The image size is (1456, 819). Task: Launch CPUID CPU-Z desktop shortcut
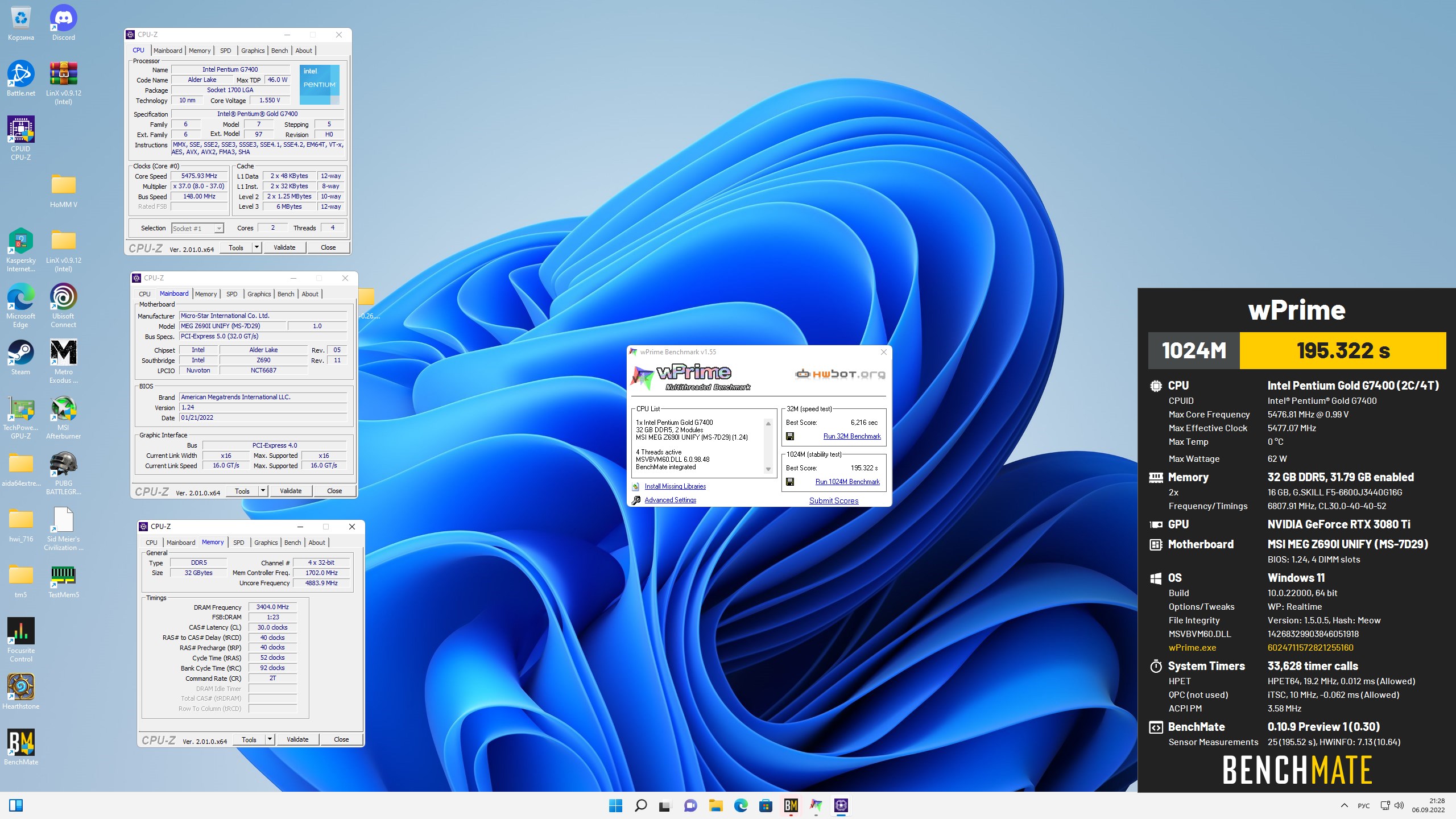tap(21, 138)
